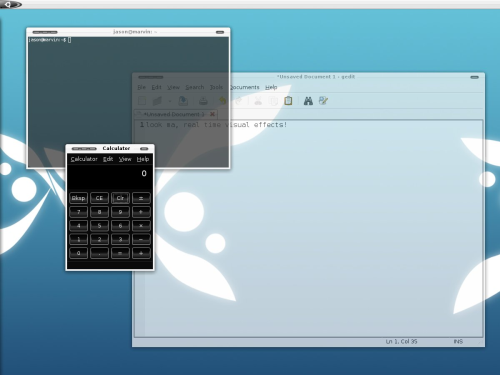Click the CE button on calculator
The width and height of the screenshot is (500, 375).
click(99, 198)
